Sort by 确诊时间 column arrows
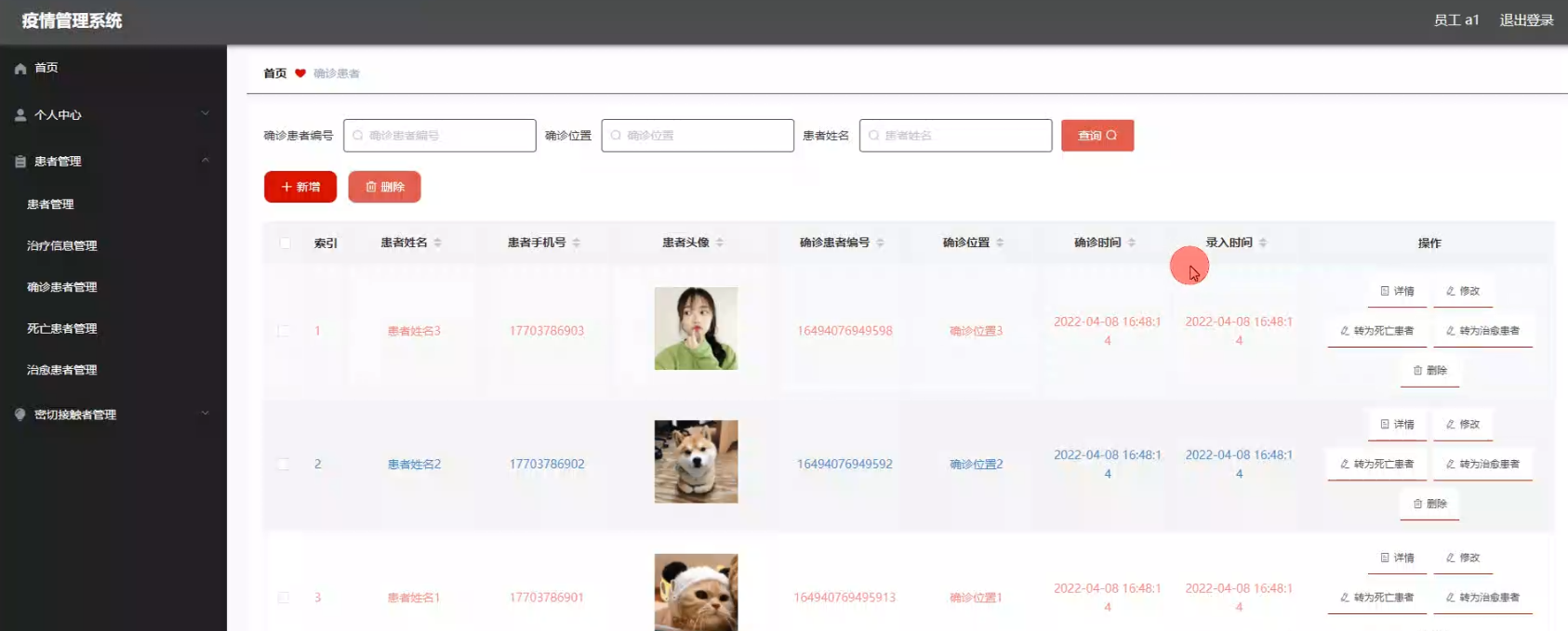 pos(1132,243)
